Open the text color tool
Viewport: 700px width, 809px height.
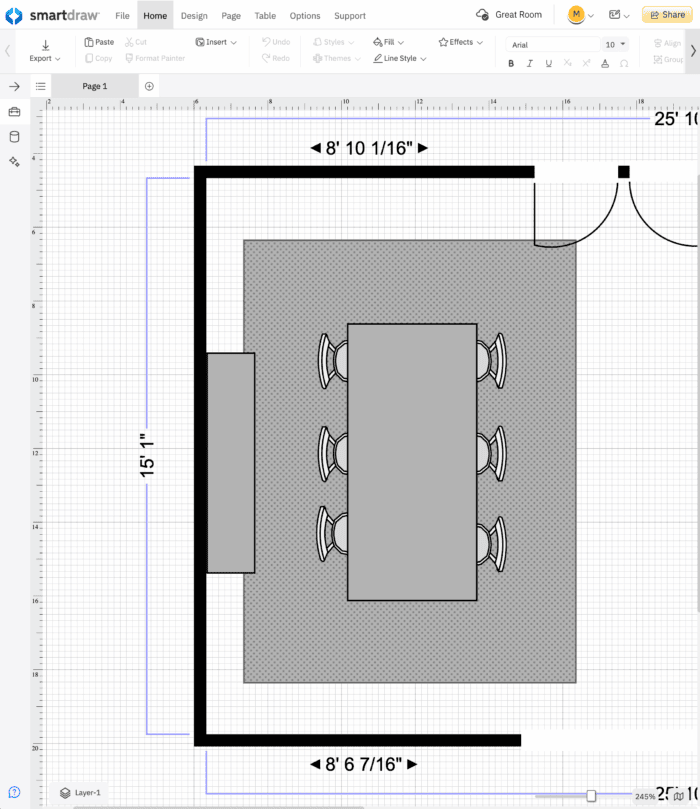tap(605, 63)
